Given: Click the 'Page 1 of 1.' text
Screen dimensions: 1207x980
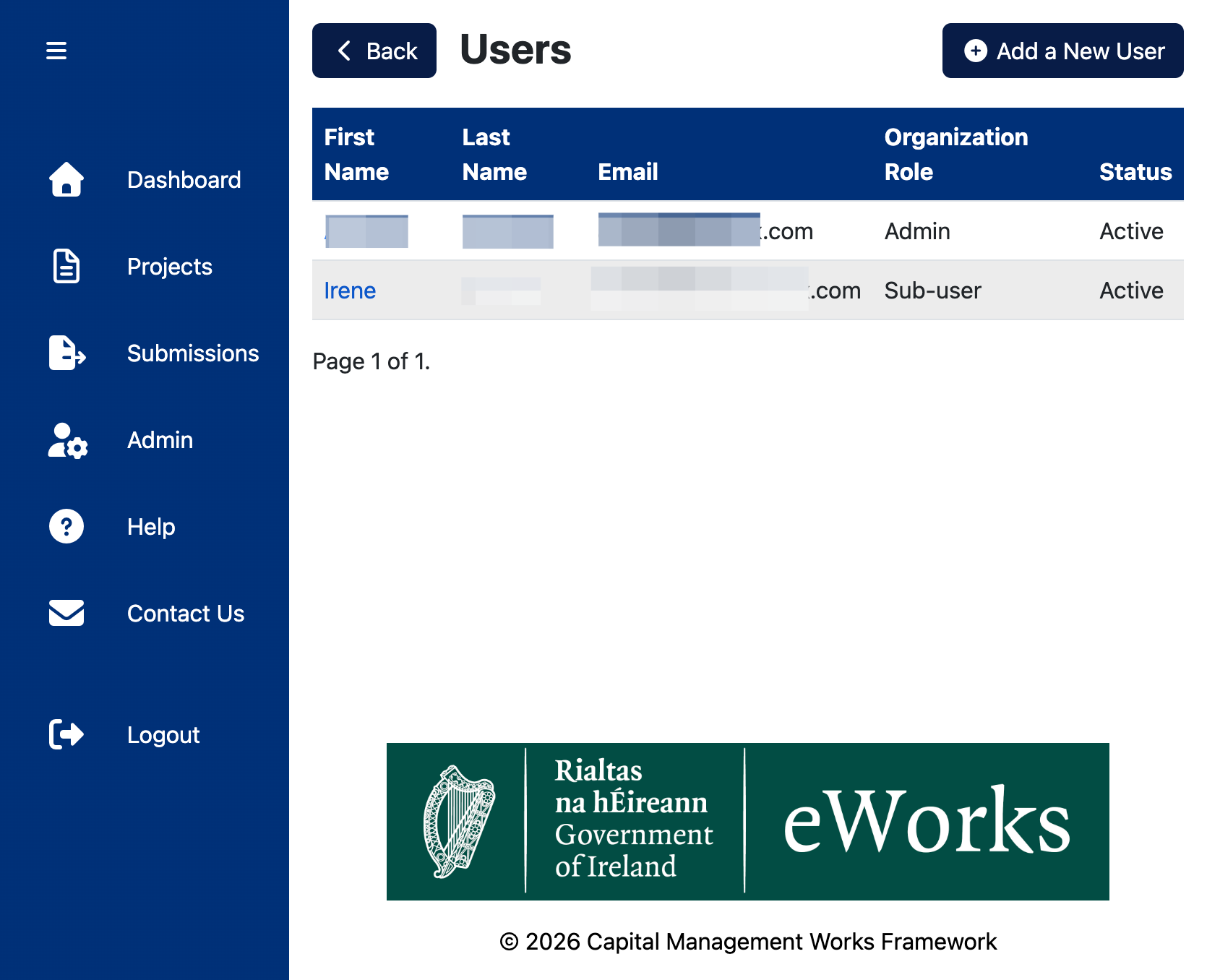Looking at the screenshot, I should [371, 361].
